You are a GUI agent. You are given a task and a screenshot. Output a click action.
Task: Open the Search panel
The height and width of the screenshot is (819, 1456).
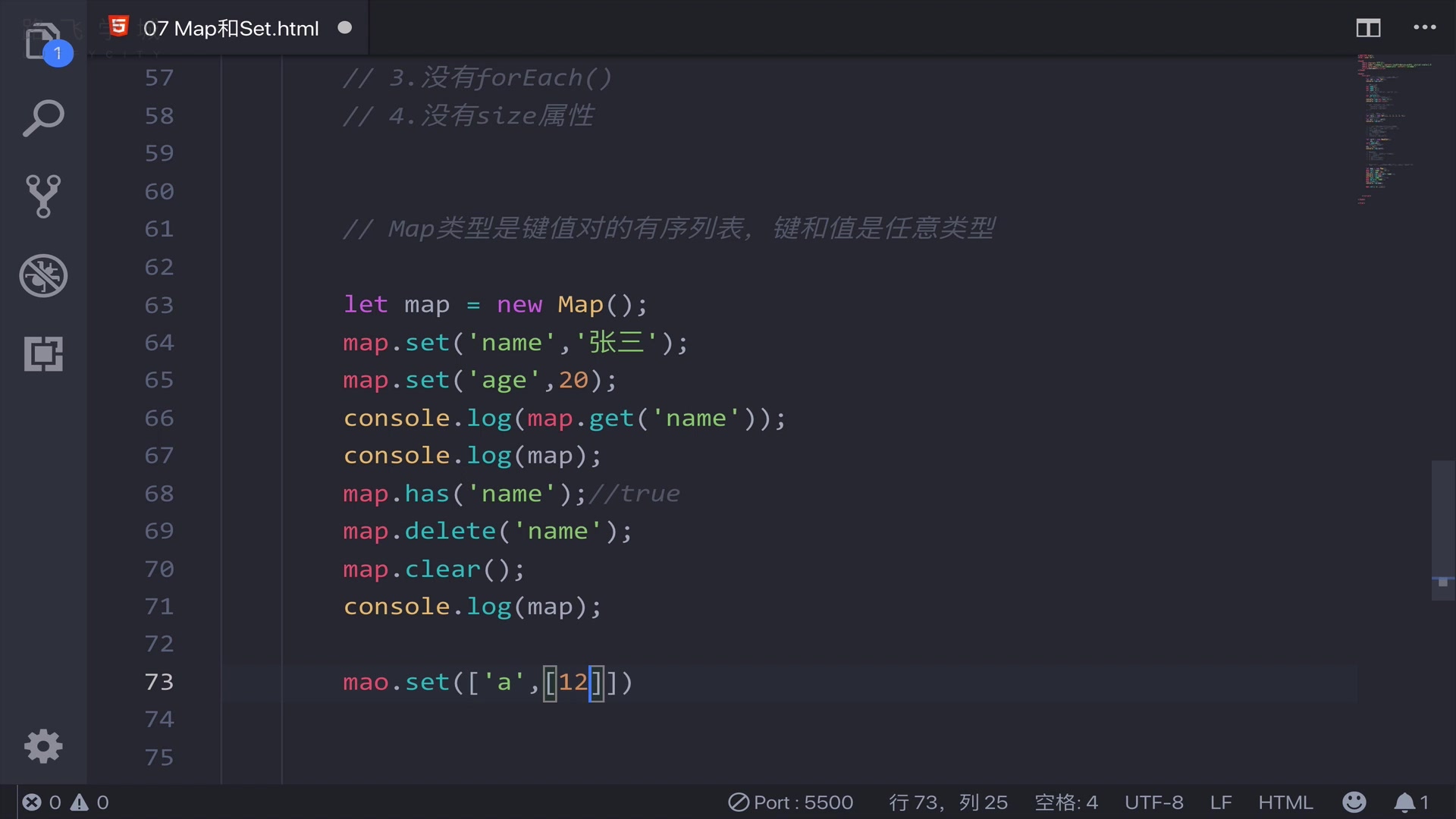(x=43, y=118)
